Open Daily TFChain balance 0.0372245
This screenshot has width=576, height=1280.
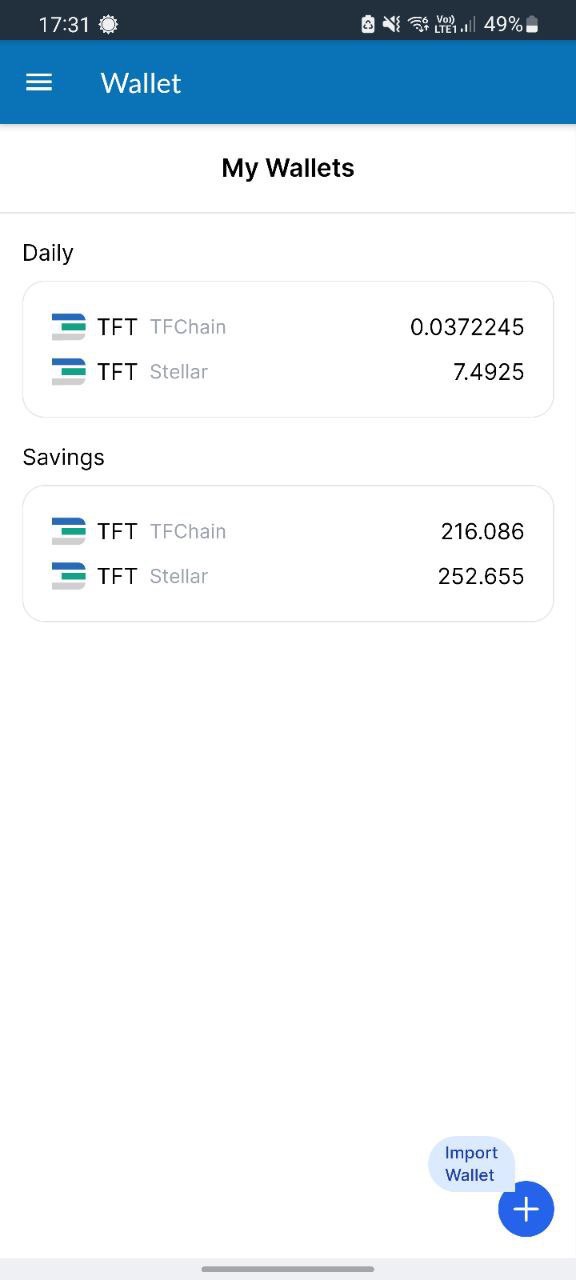coord(467,327)
